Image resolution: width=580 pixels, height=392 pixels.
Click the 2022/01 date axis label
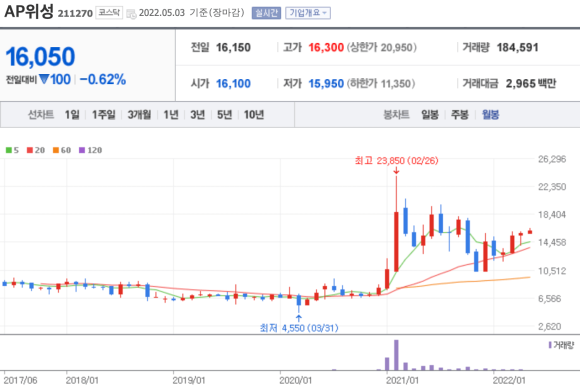(509, 381)
